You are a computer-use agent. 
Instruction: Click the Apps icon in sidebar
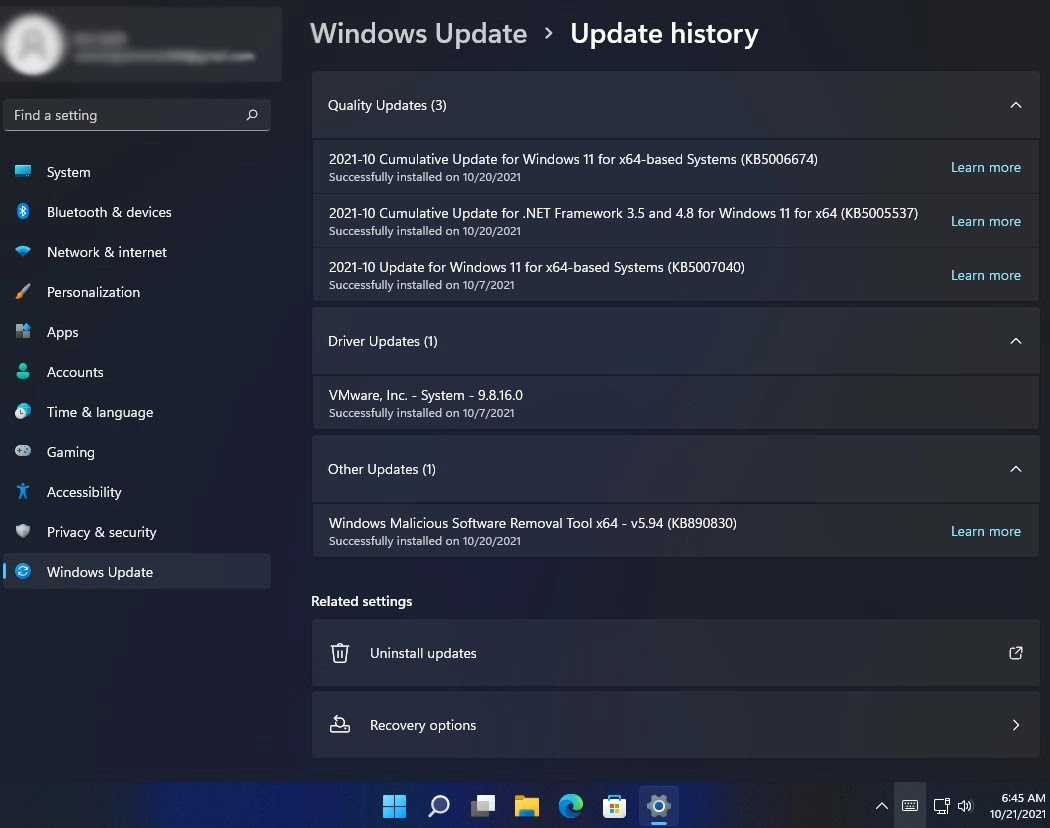coord(23,331)
